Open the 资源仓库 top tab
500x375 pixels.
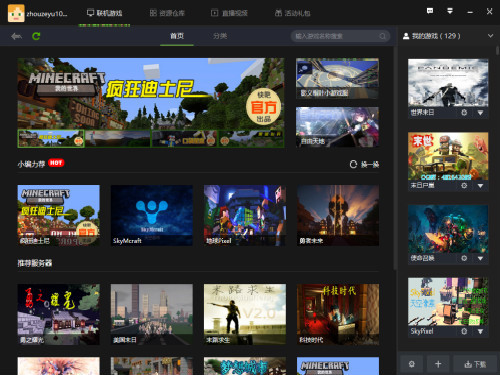point(167,13)
